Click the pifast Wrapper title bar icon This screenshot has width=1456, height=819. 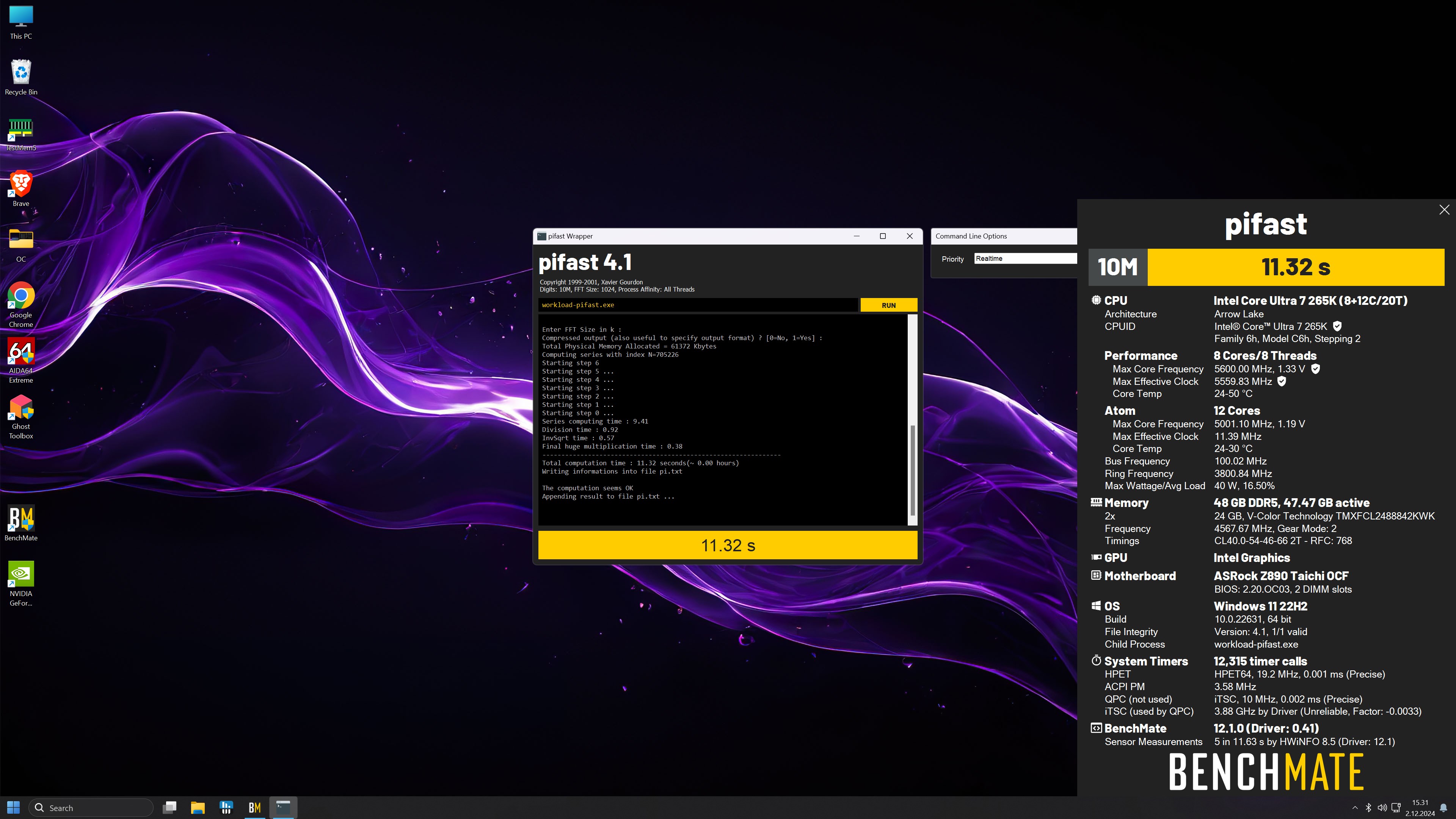541,236
